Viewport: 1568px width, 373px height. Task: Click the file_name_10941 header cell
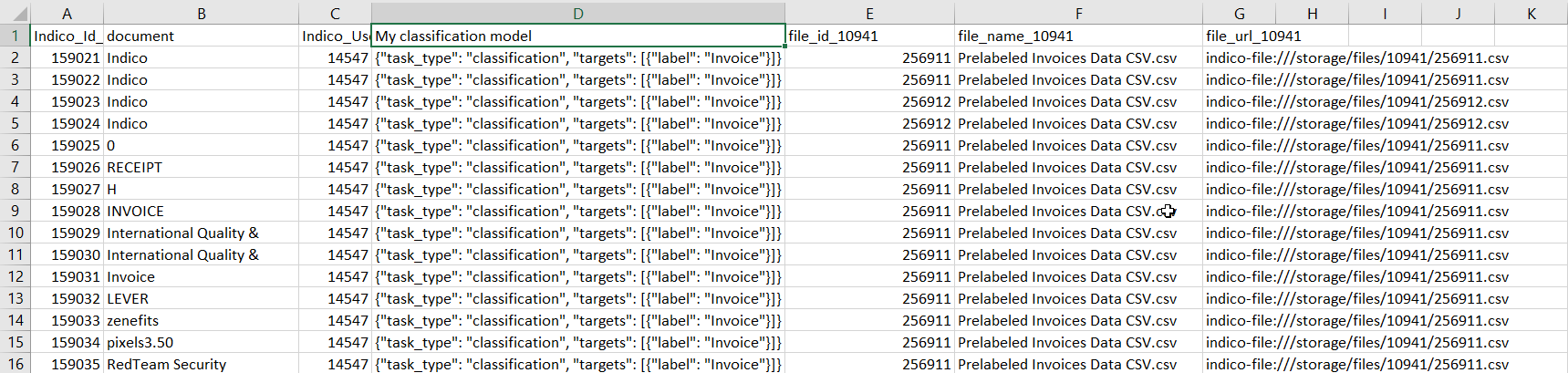pyautogui.click(x=1078, y=36)
